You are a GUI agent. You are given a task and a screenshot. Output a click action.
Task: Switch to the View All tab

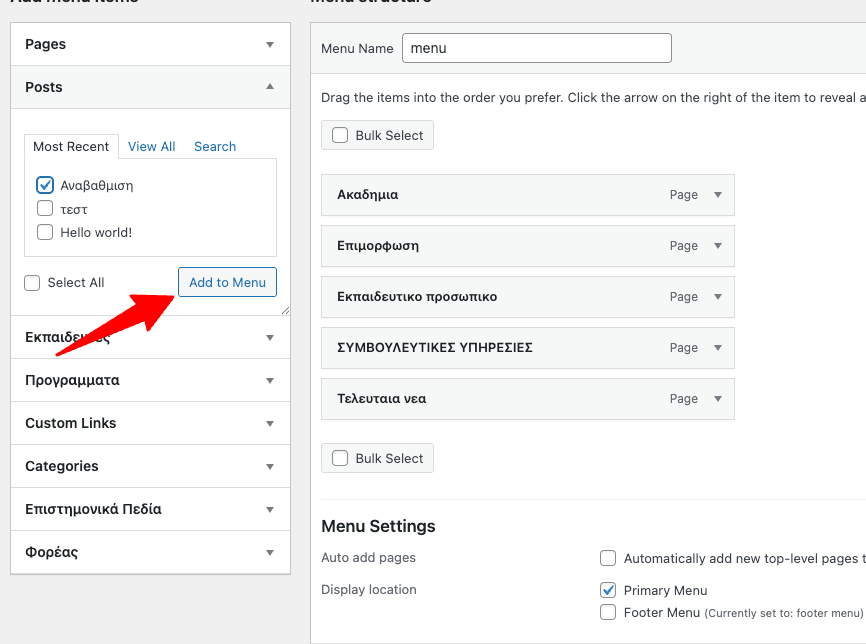151,147
